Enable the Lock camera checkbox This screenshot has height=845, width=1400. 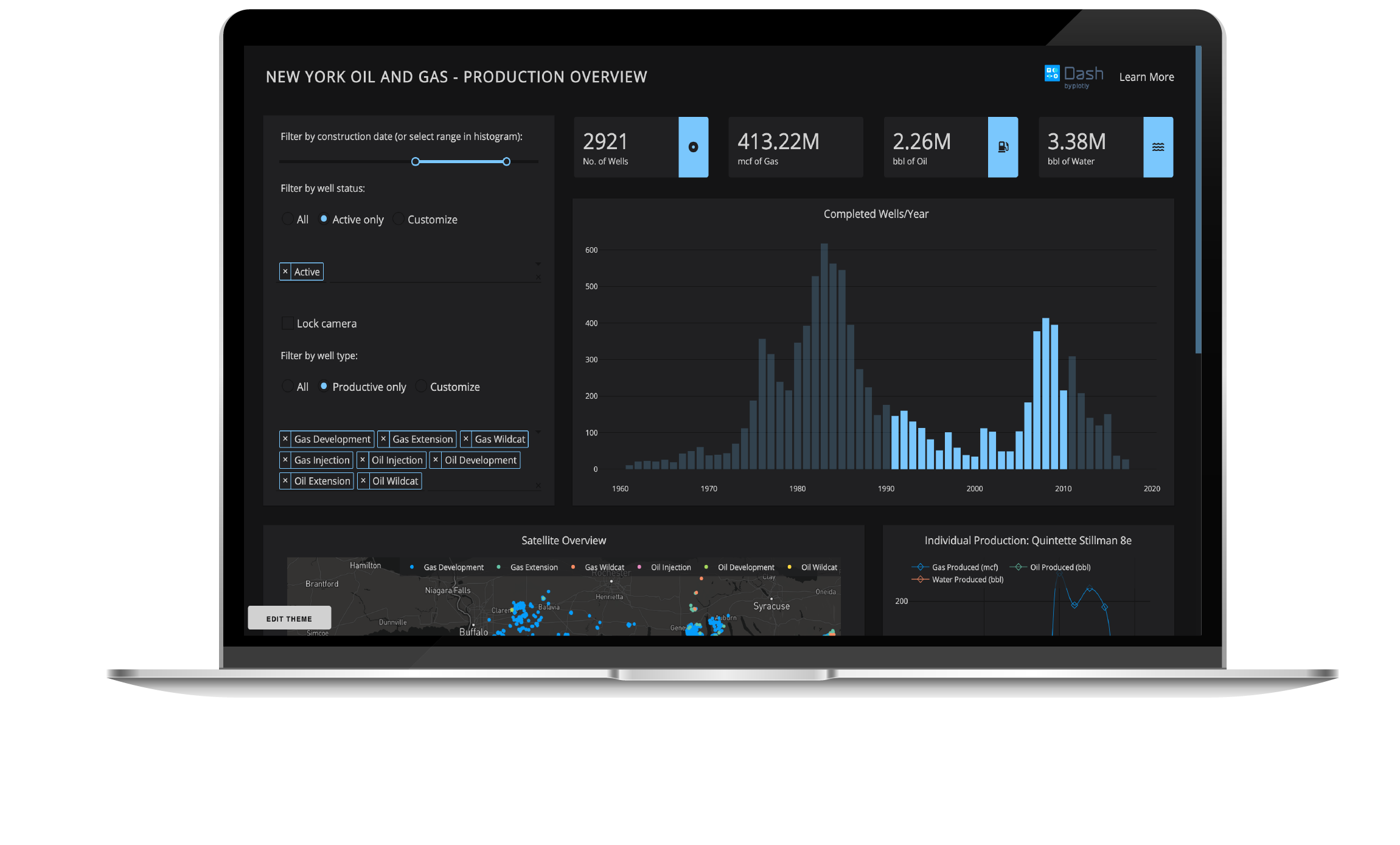[x=288, y=323]
